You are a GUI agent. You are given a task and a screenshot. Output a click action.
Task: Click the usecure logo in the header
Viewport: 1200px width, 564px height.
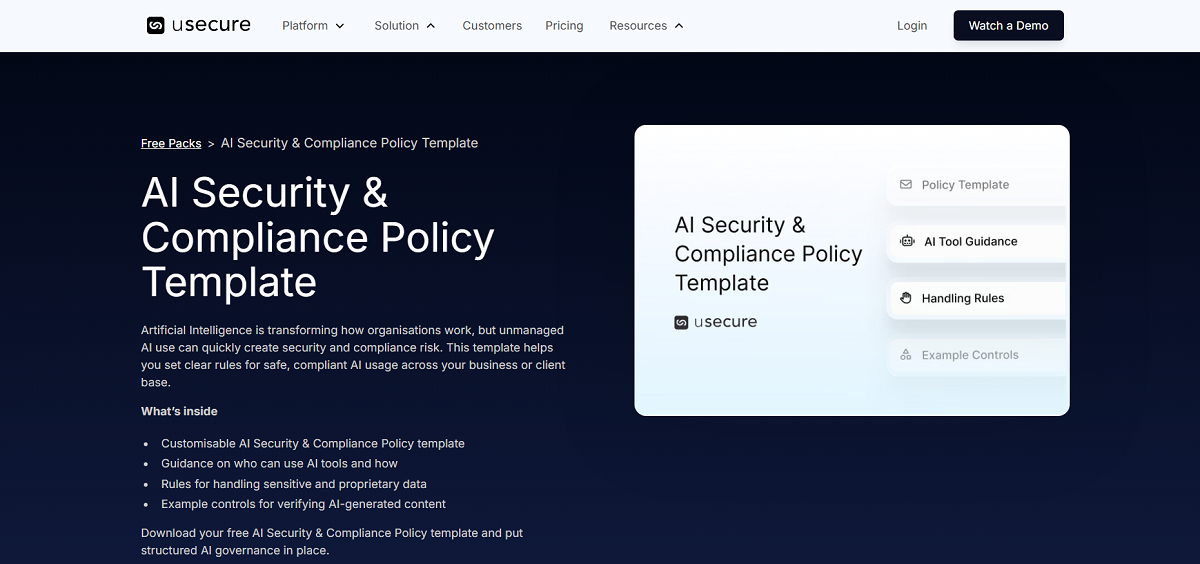tap(199, 25)
